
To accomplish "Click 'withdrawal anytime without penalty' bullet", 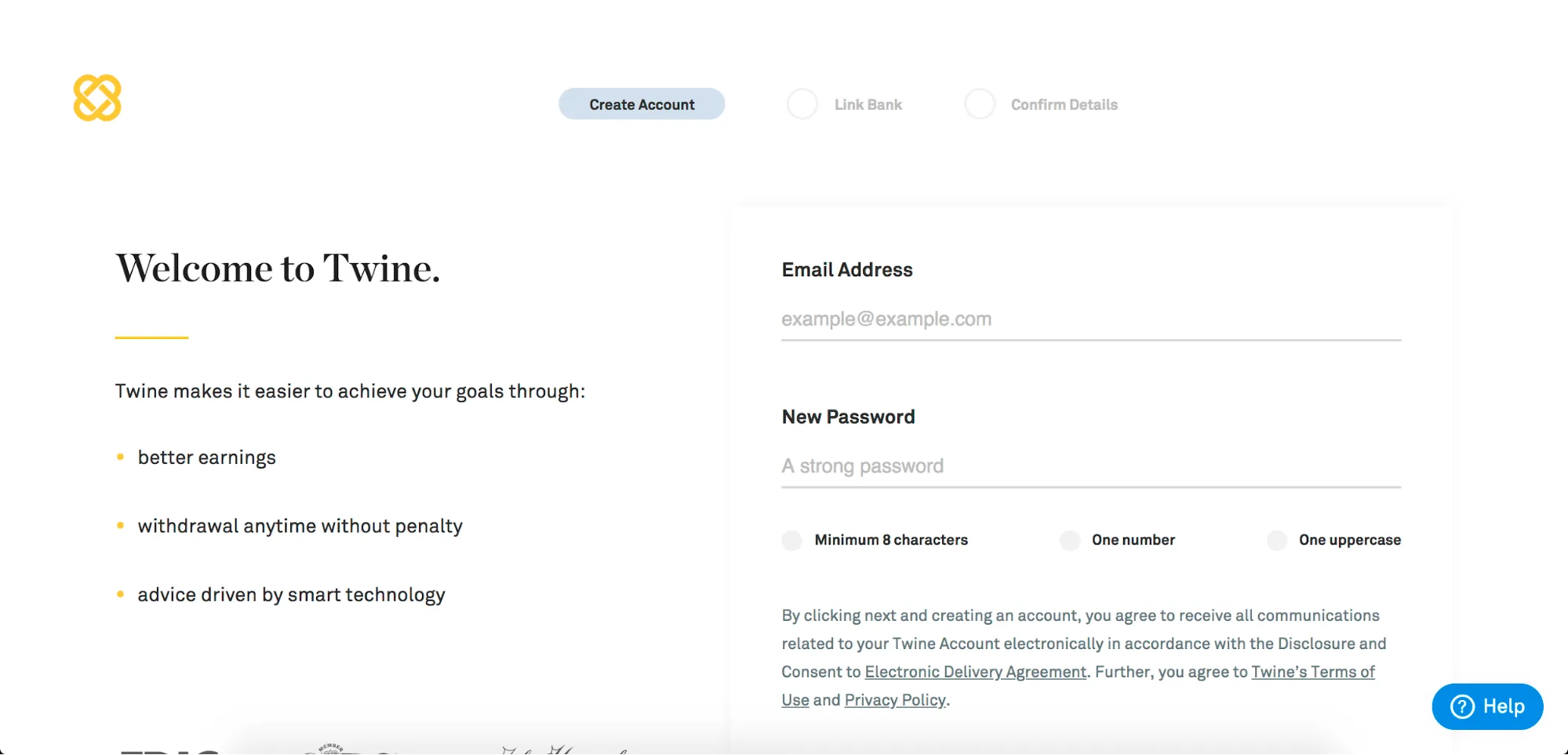I will [x=300, y=526].
